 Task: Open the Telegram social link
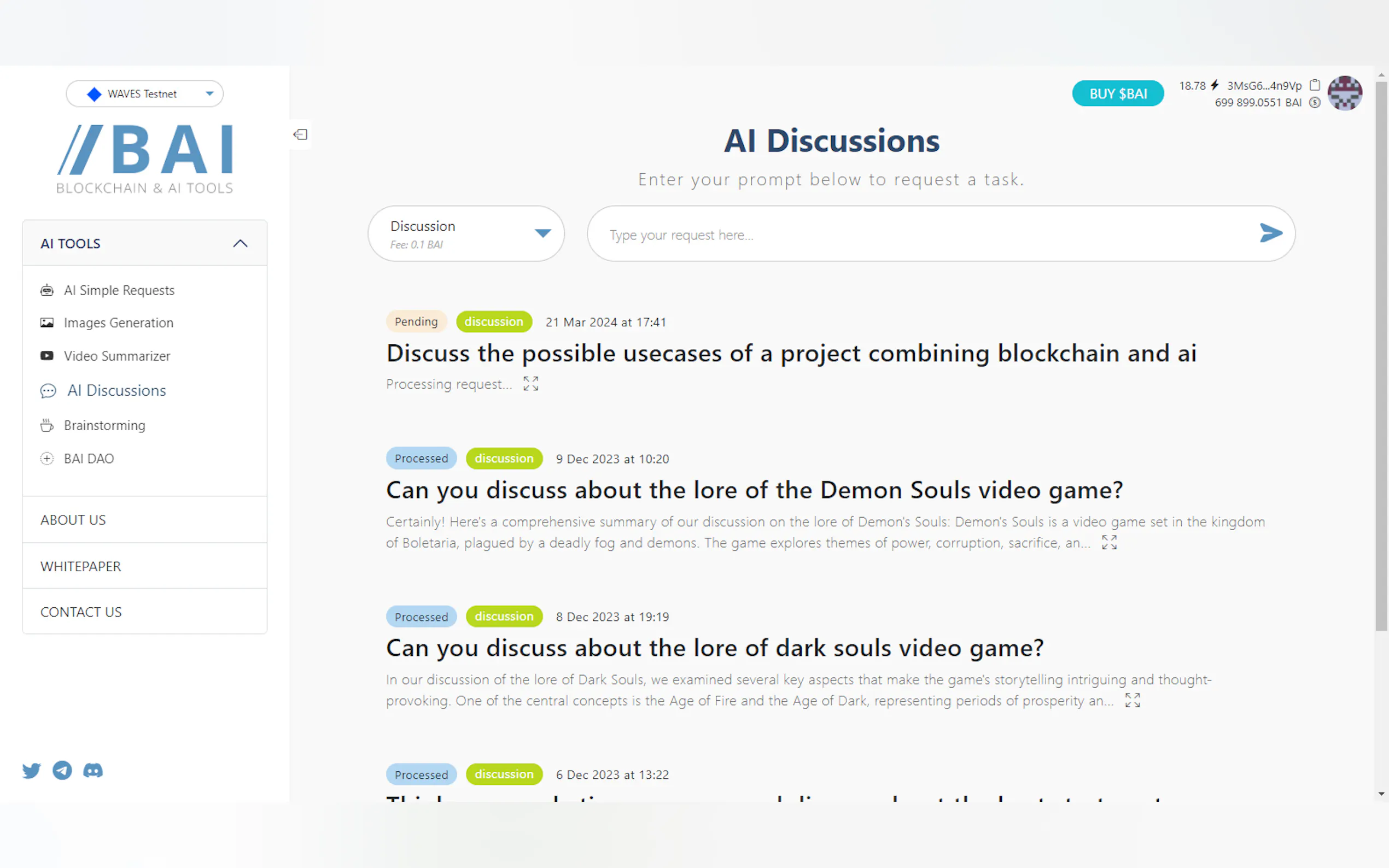point(62,770)
